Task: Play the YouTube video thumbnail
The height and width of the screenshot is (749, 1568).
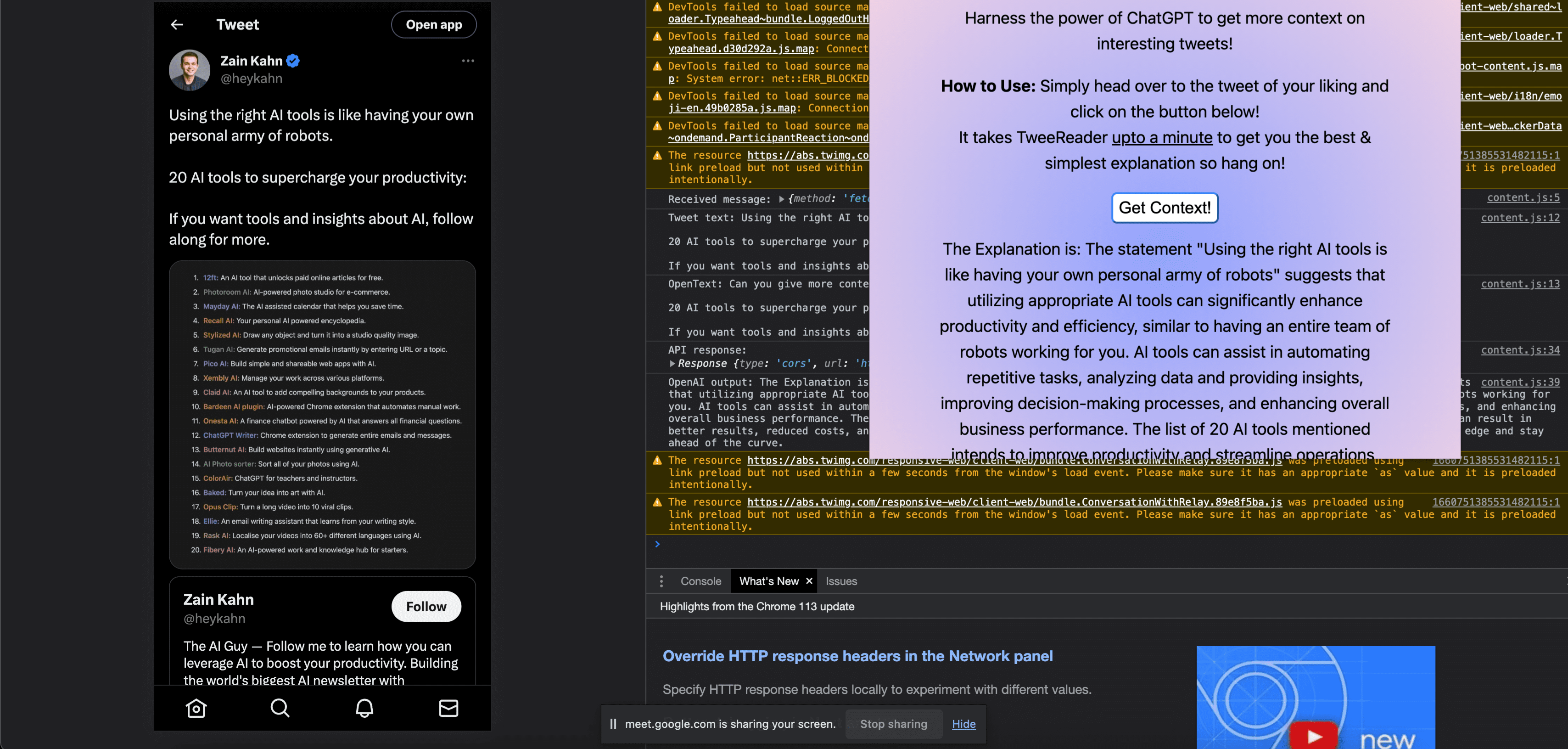Action: click(x=1314, y=736)
